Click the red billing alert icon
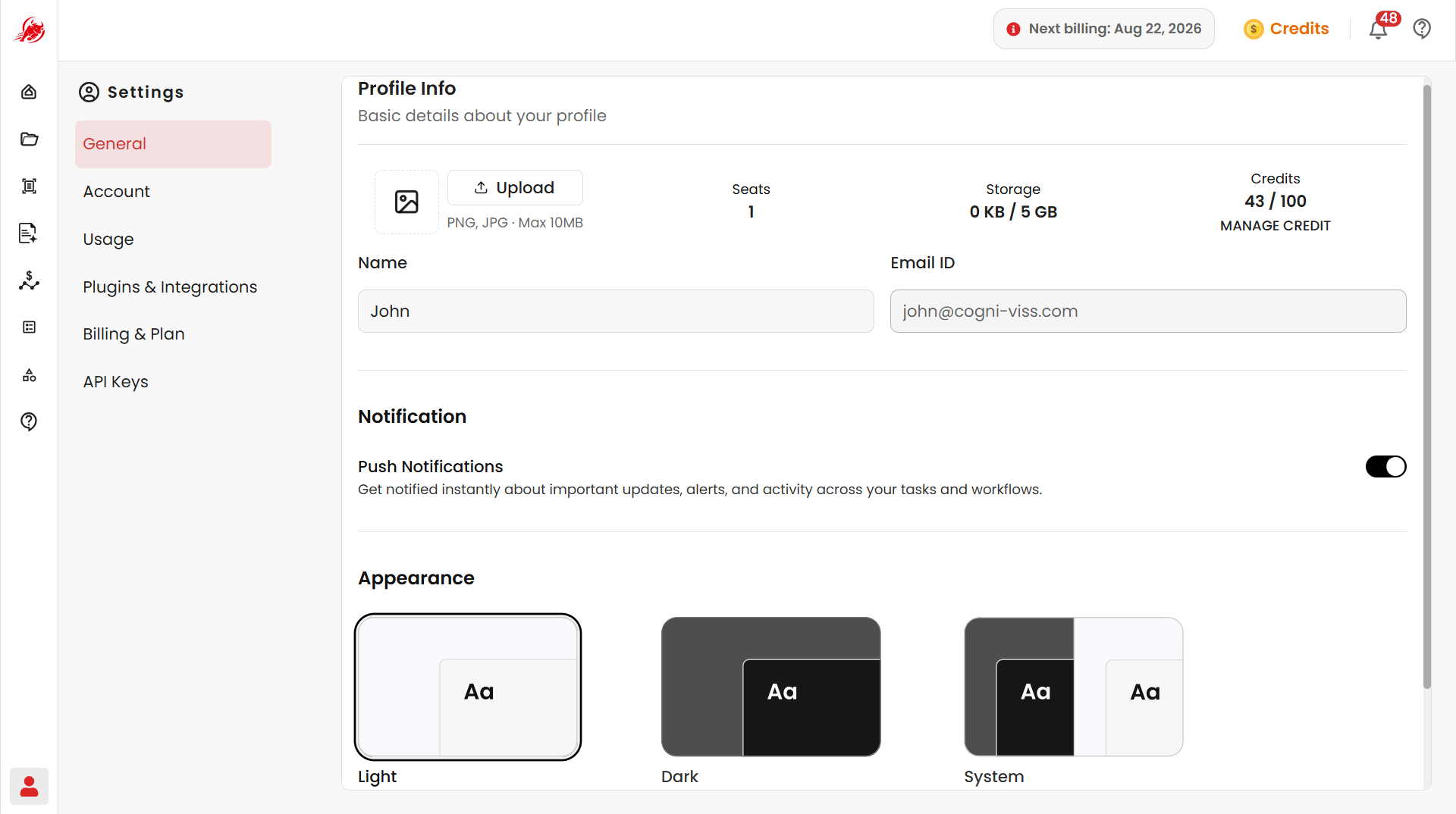The width and height of the screenshot is (1456, 814). pos(1013,29)
